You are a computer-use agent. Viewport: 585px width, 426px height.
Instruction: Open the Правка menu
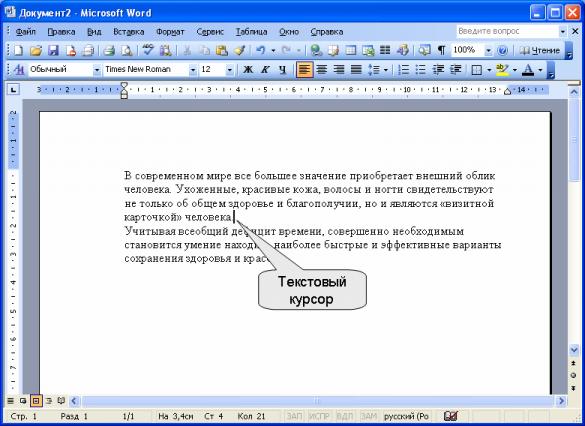point(61,32)
